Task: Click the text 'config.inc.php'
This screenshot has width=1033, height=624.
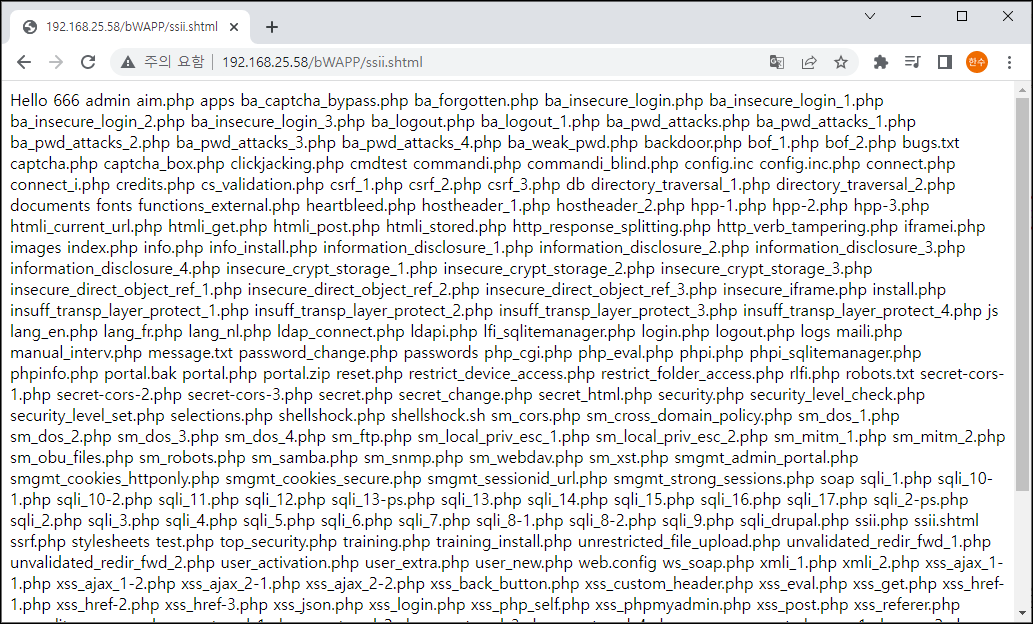Action: click(x=810, y=163)
